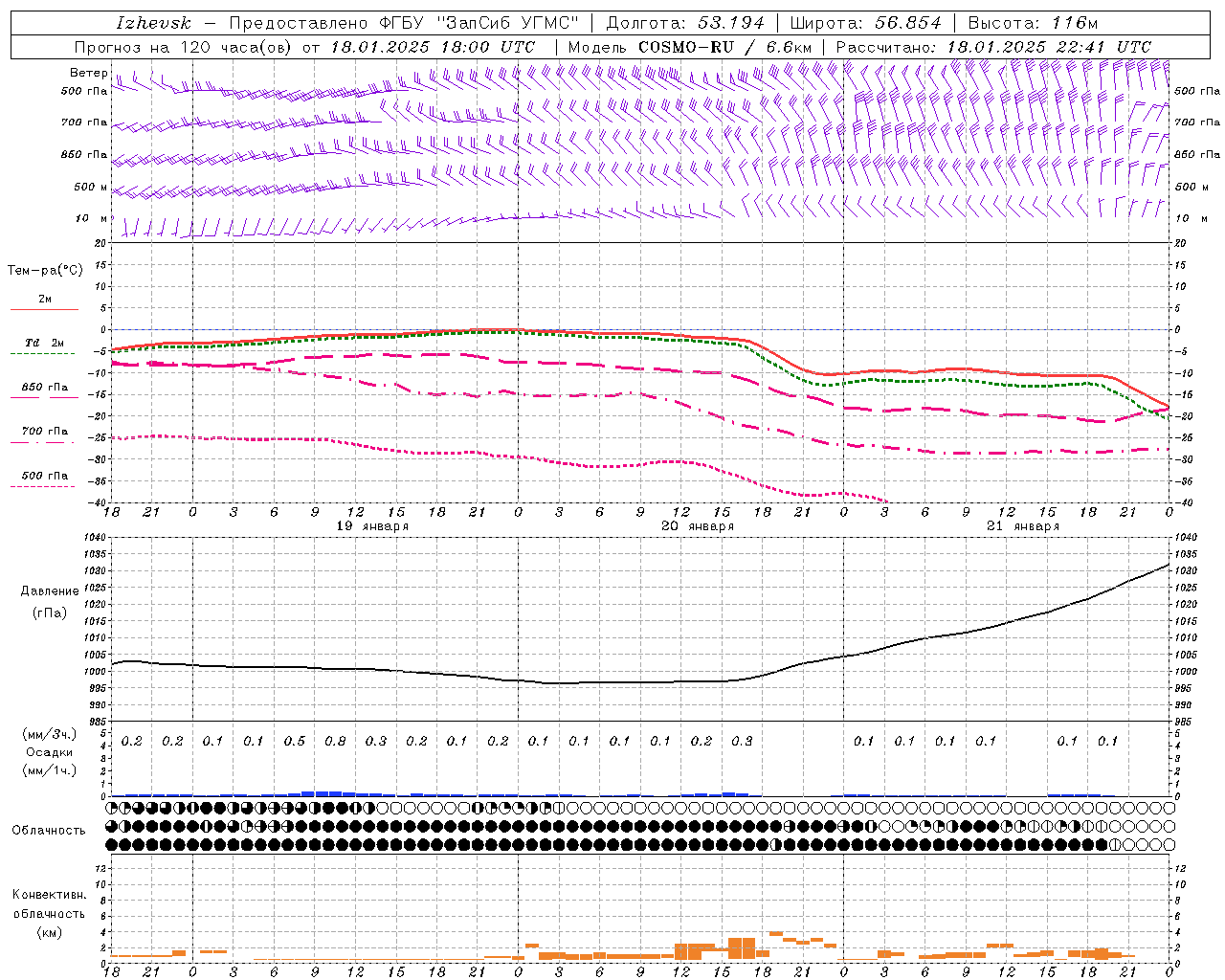Click 500 гПа entry in temperature legend
Image resolution: width=1225 pixels, height=980 pixels.
[44, 476]
